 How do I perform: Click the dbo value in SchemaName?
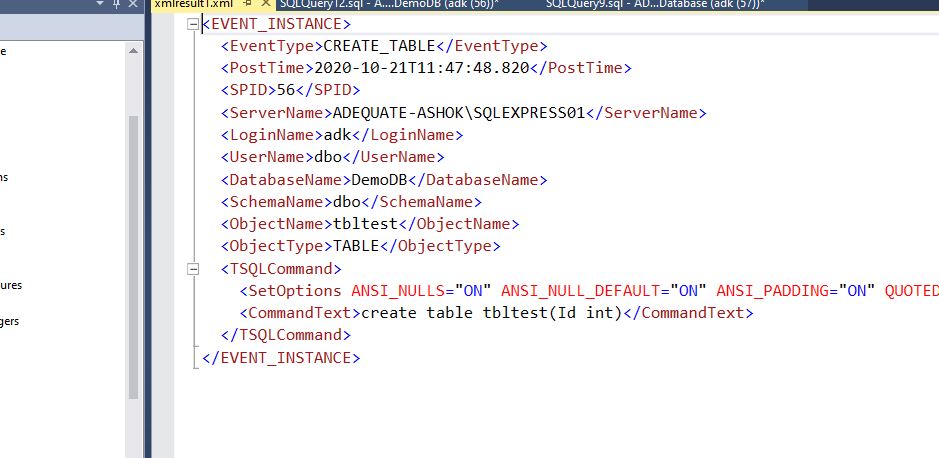pyautogui.click(x=347, y=202)
